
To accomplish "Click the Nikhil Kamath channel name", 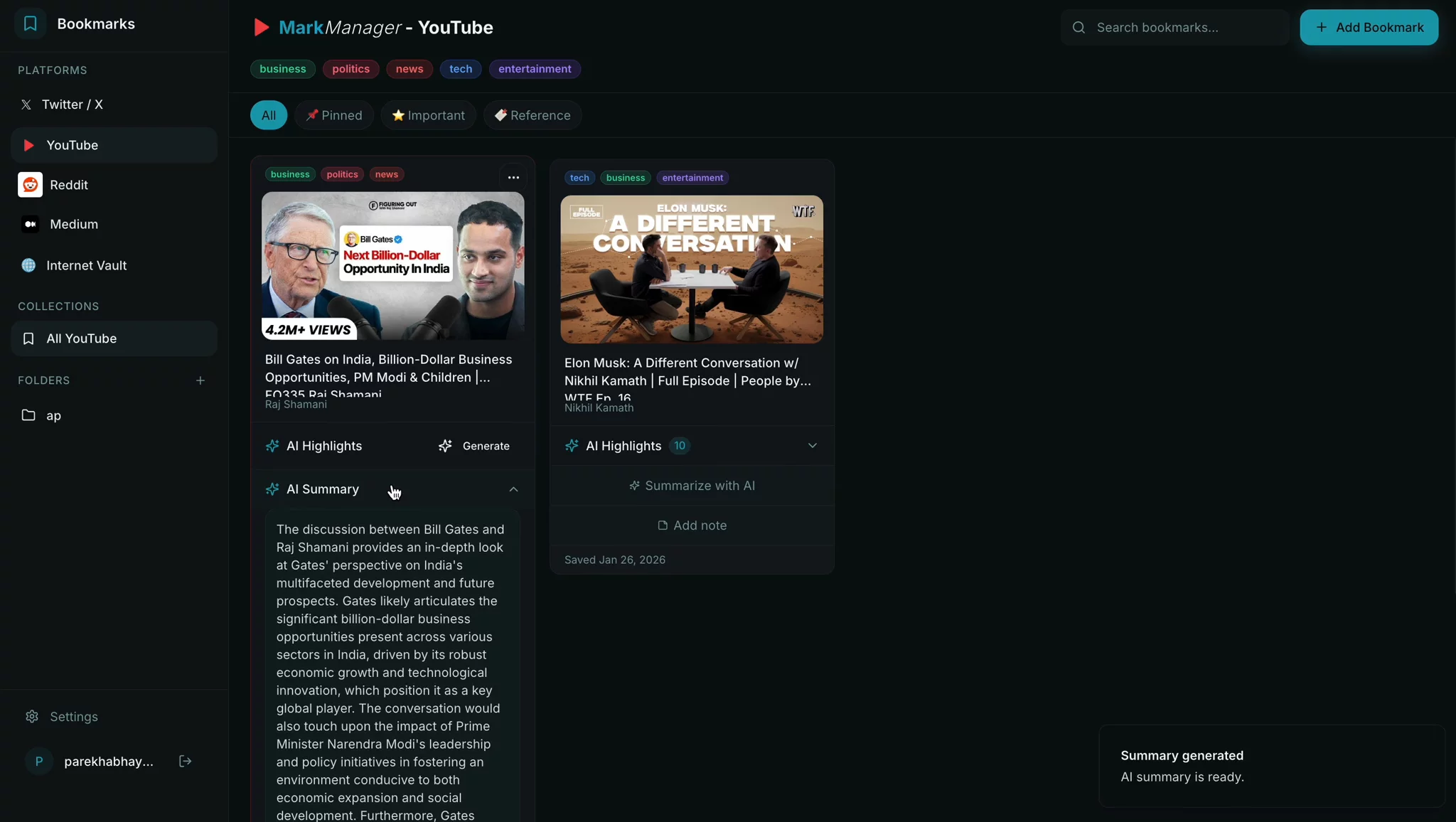I will tap(599, 408).
